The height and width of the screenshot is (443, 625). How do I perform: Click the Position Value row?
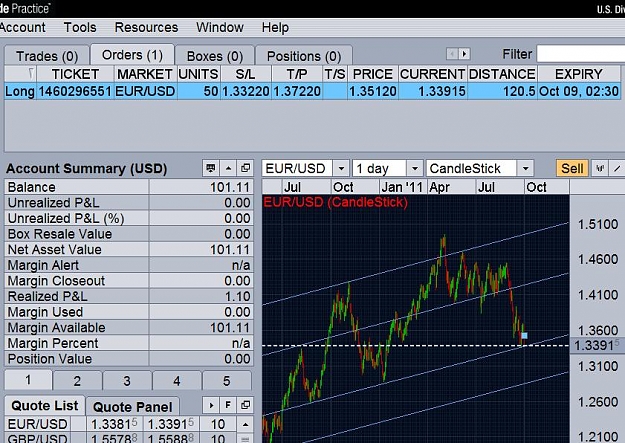pyautogui.click(x=129, y=358)
